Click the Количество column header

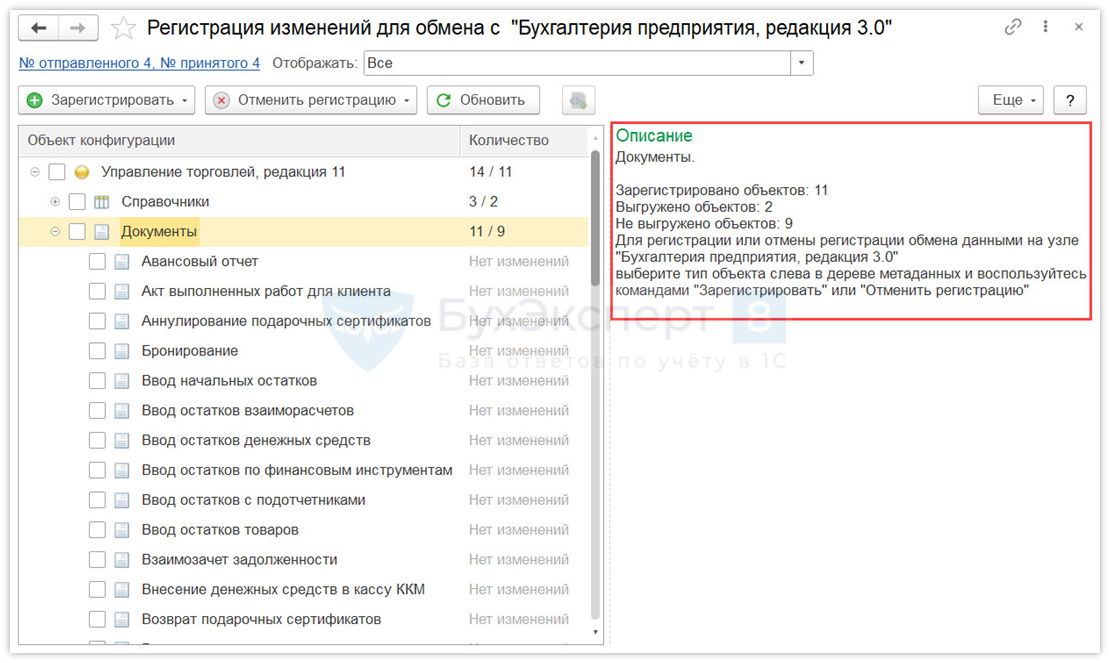coord(509,141)
